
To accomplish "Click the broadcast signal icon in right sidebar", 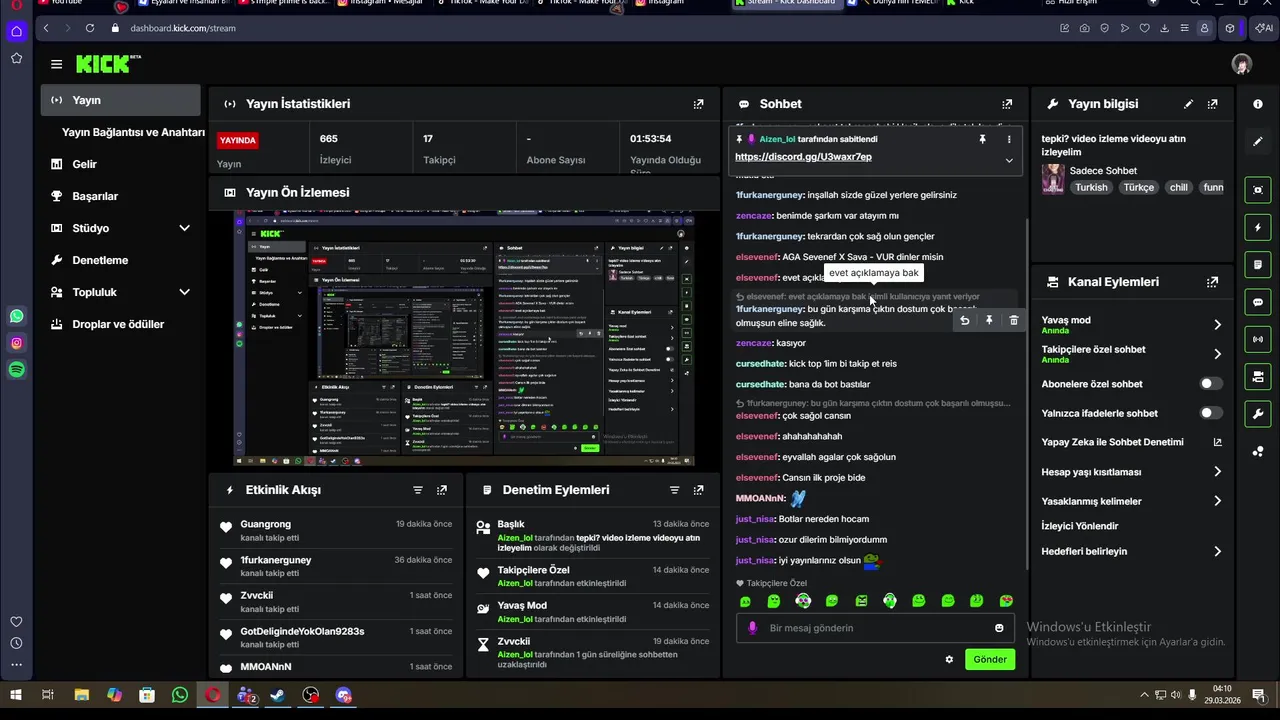I will coord(1258,339).
